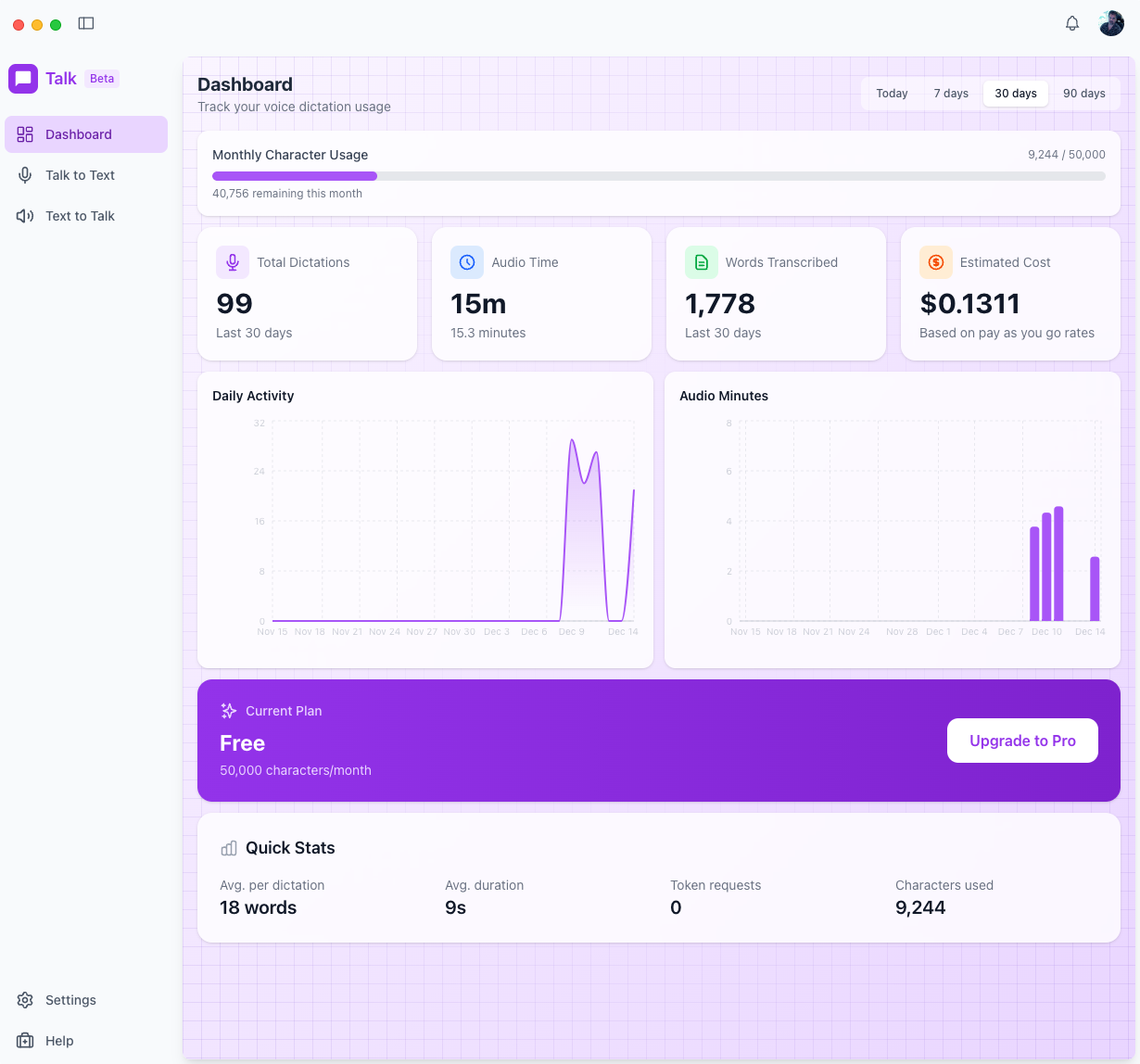Select the 7 days view
The width and height of the screenshot is (1140, 1064).
[950, 93]
